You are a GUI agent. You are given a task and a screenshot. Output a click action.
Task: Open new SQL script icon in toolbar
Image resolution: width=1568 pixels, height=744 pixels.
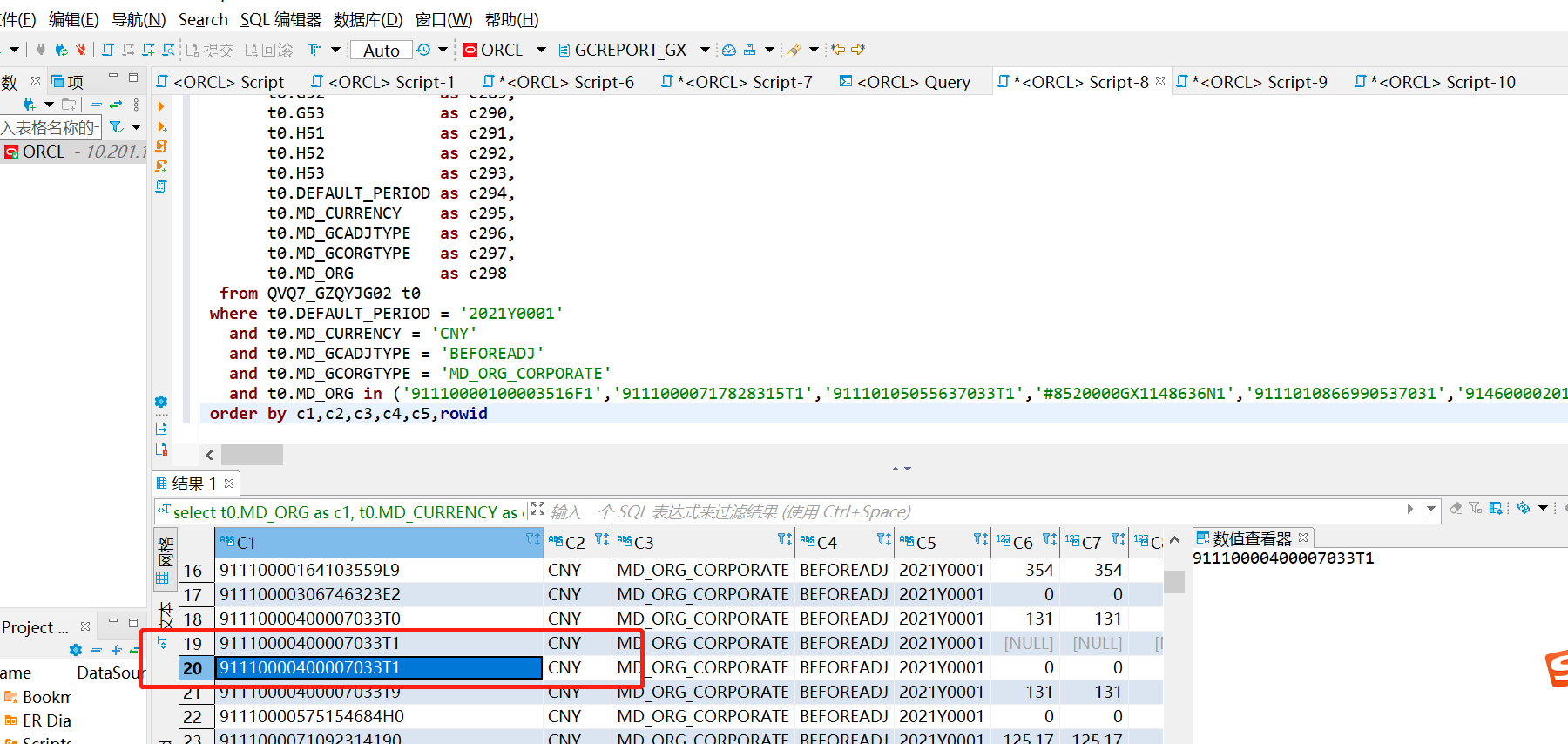coord(108,50)
